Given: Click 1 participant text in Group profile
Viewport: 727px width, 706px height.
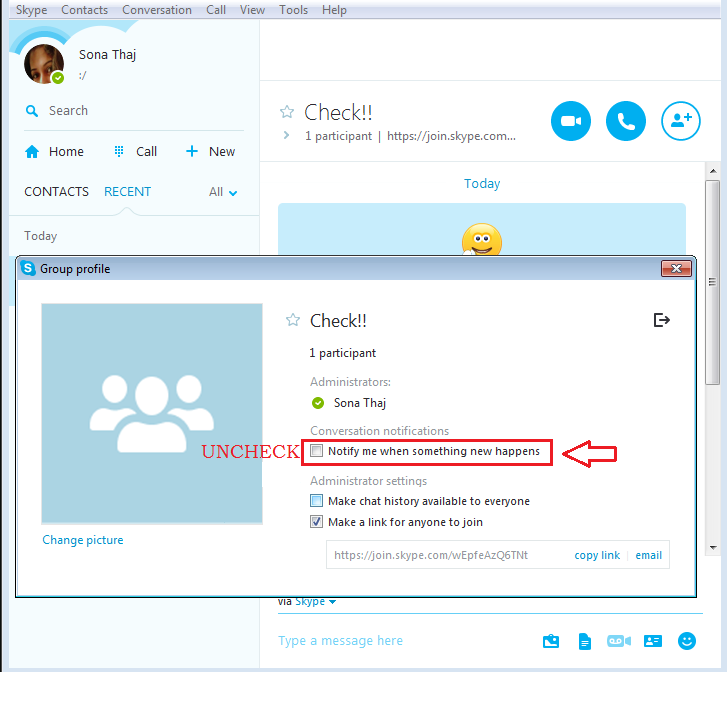Looking at the screenshot, I should (x=342, y=353).
